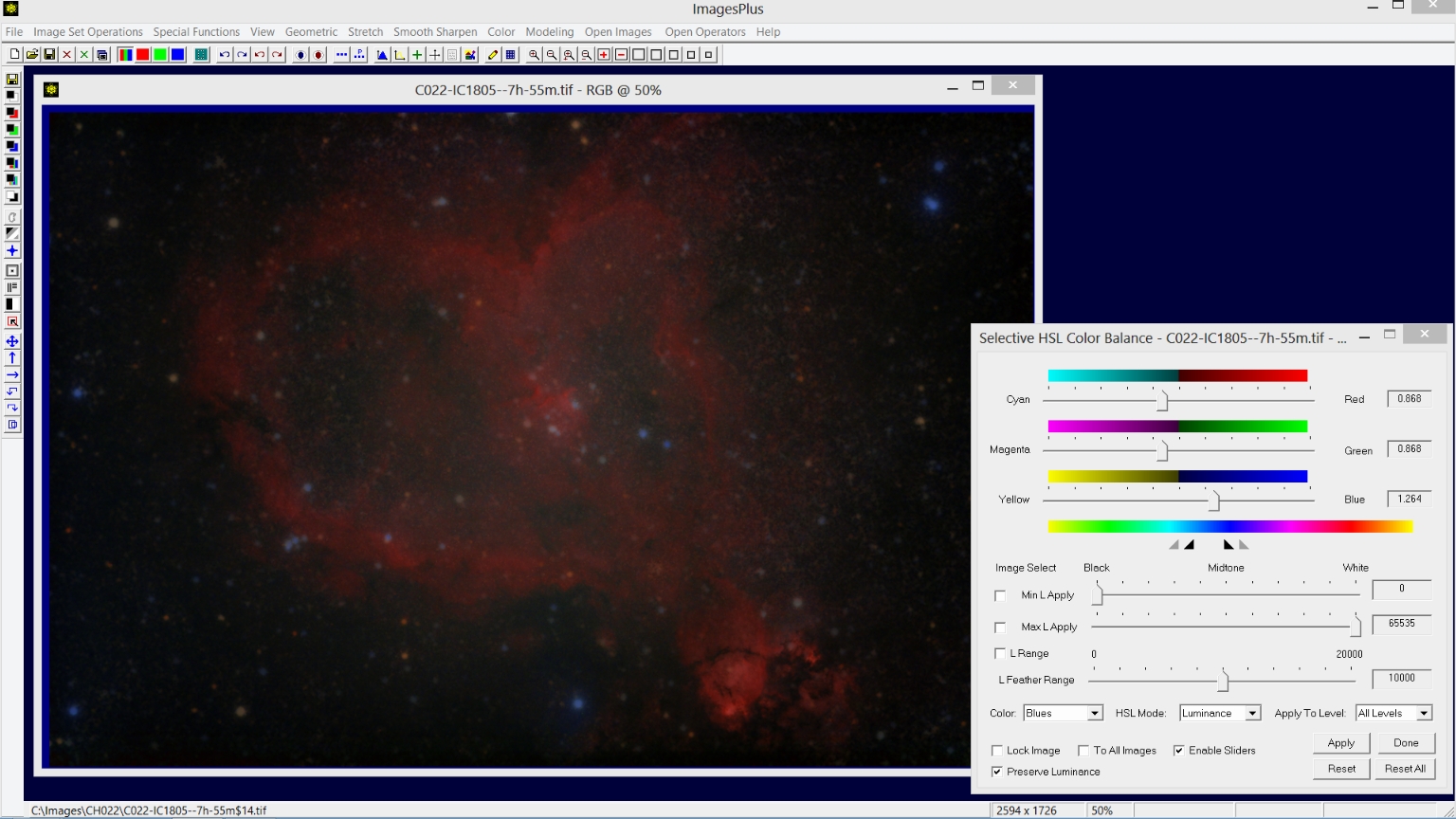The width and height of the screenshot is (1456, 819).
Task: Display only the green channel
Action: [x=160, y=55]
